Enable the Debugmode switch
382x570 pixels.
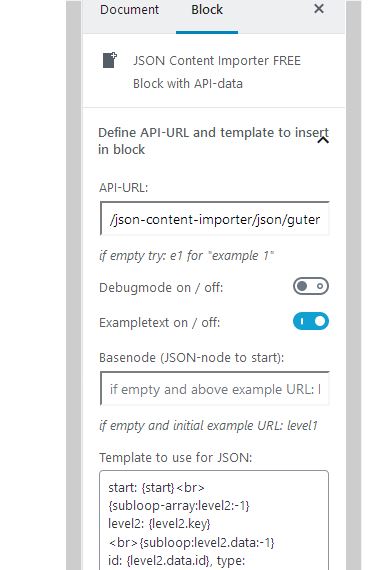point(311,286)
